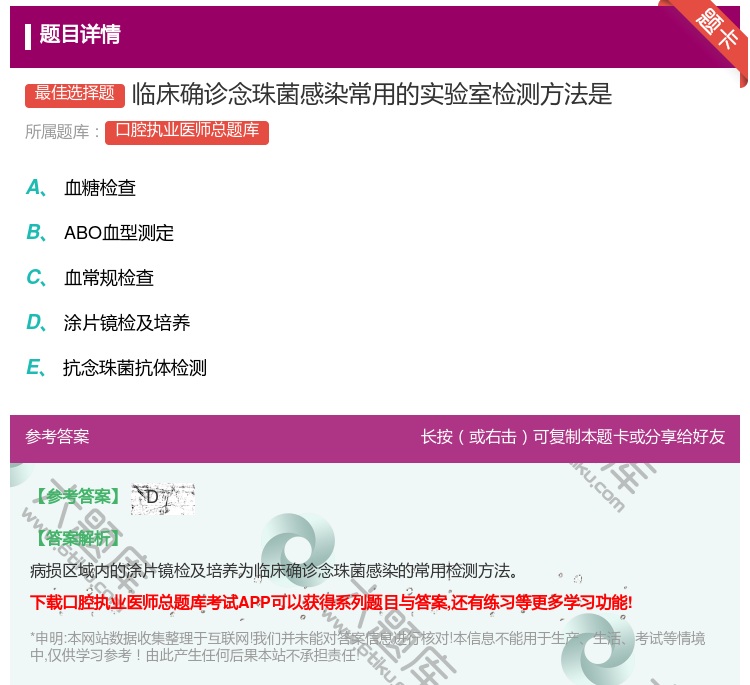750x685 pixels.
Task: Click the 所属题库 label
Action: pyautogui.click(x=62, y=132)
